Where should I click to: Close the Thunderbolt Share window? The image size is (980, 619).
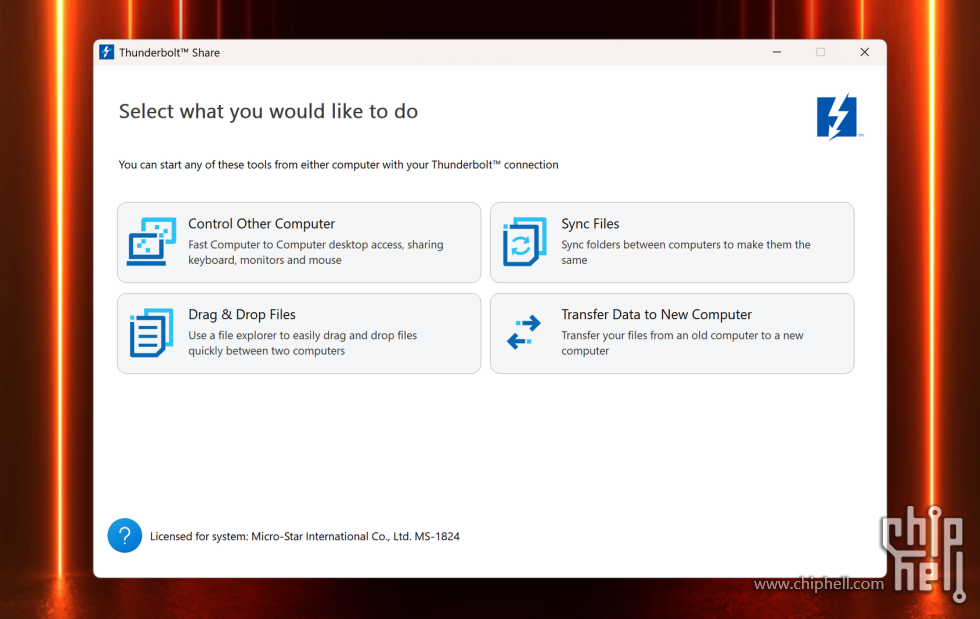[864, 52]
